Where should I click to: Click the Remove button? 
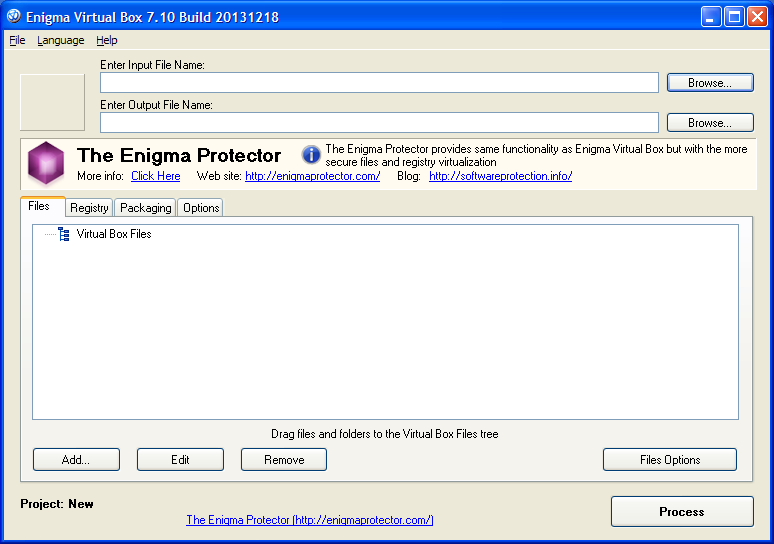284,460
